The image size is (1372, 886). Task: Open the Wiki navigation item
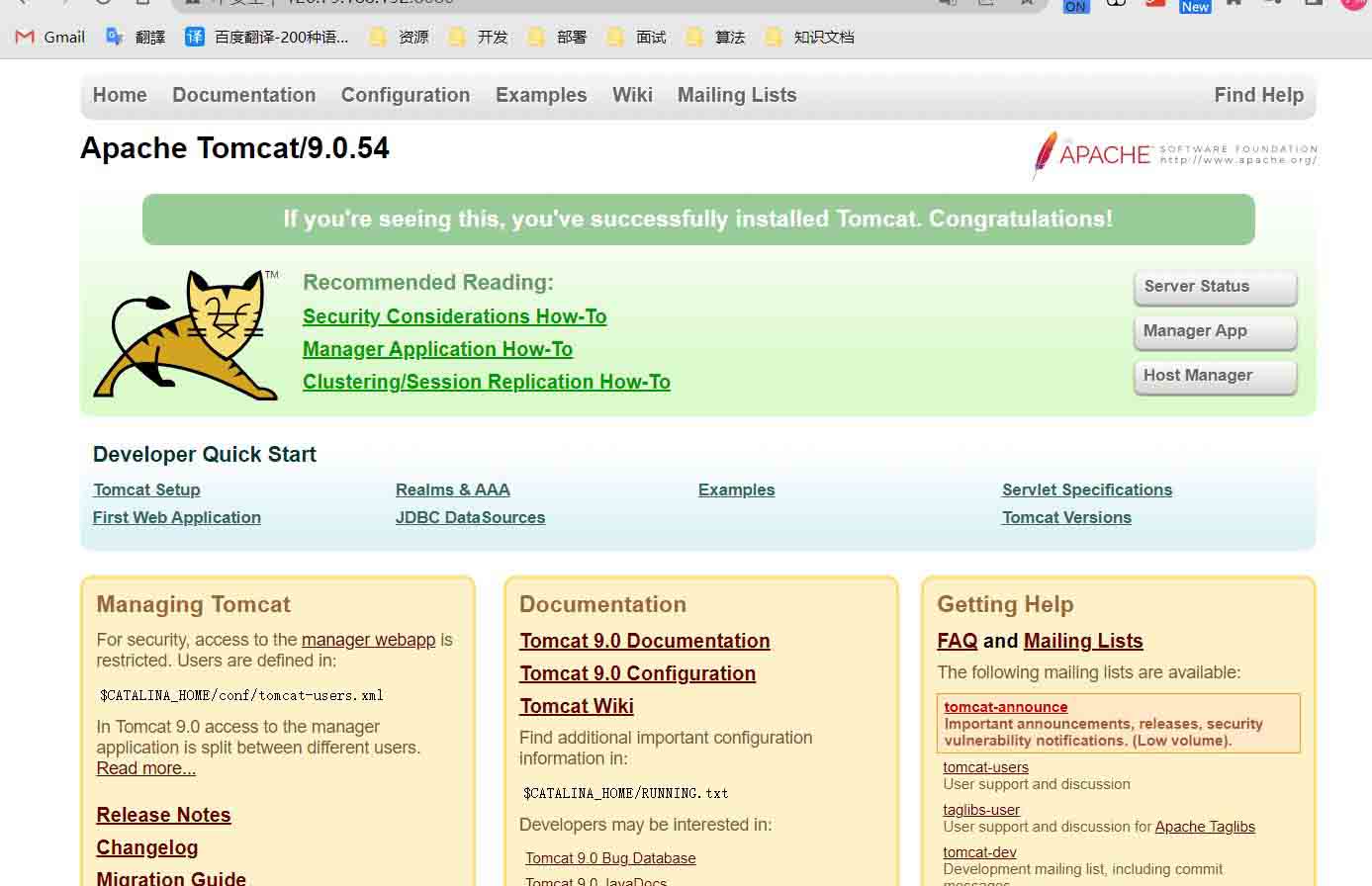632,95
